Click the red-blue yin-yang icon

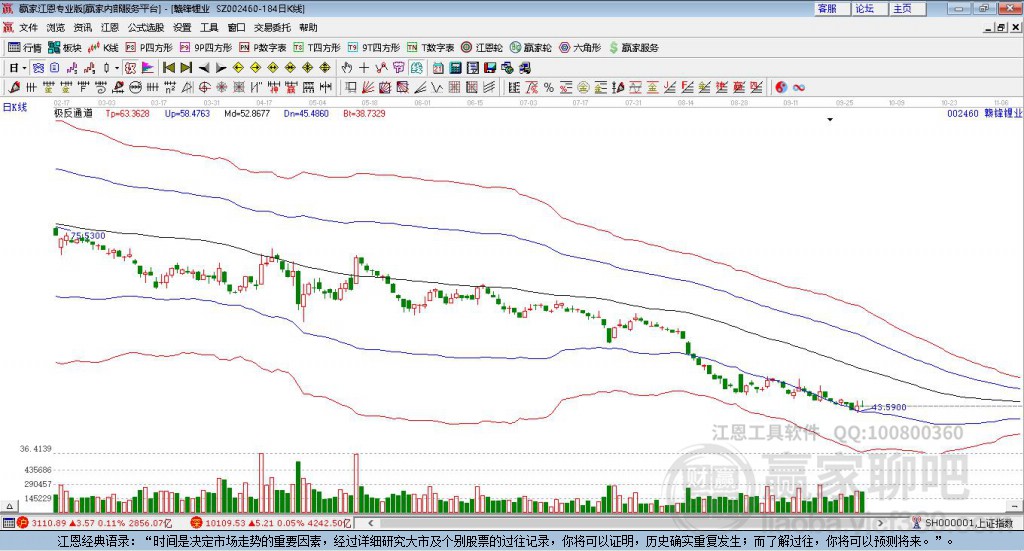click(x=781, y=87)
